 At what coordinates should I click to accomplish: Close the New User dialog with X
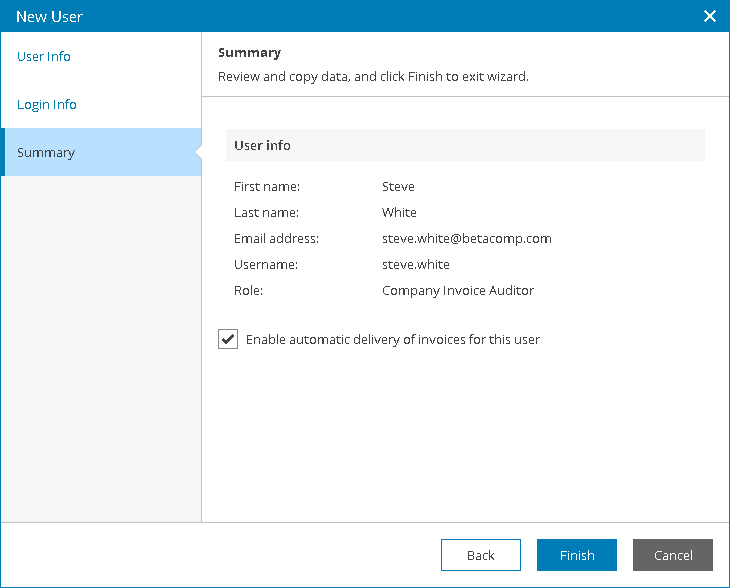[x=710, y=16]
